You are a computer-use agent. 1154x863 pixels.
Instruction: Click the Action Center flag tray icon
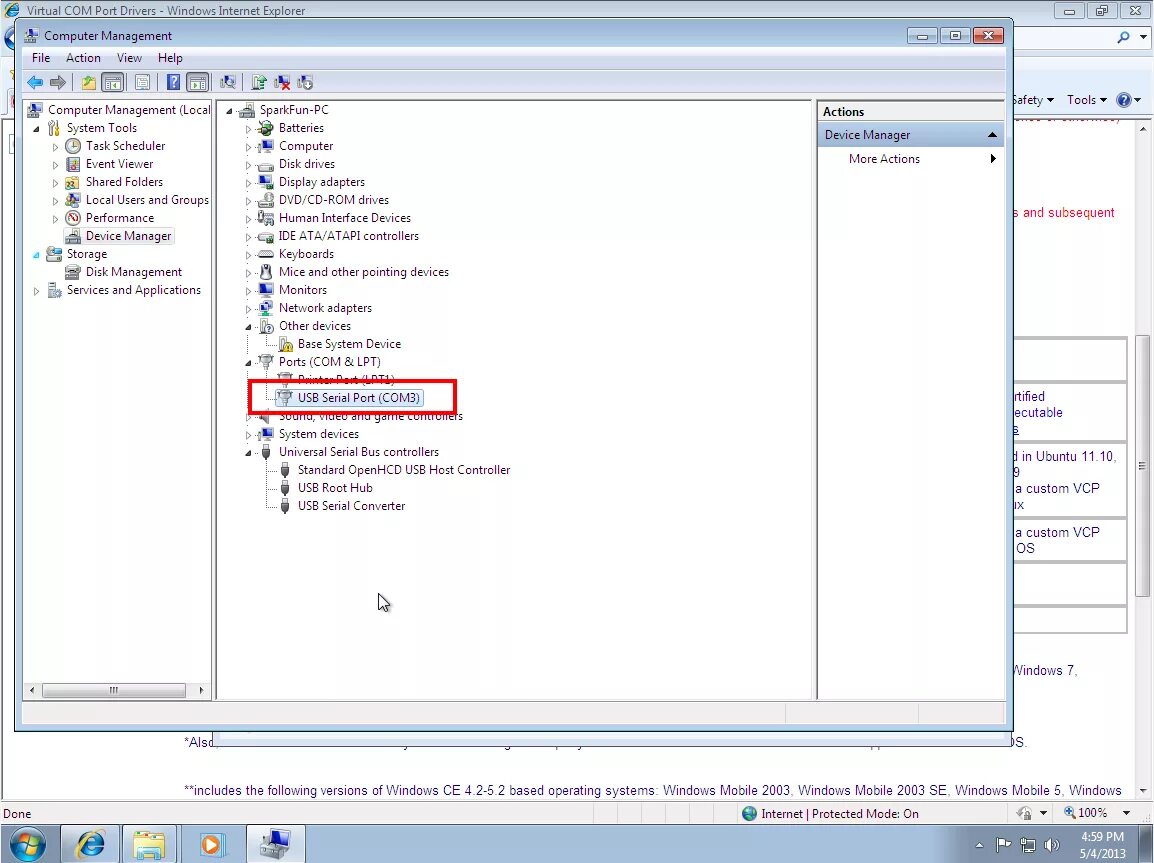pos(1002,845)
